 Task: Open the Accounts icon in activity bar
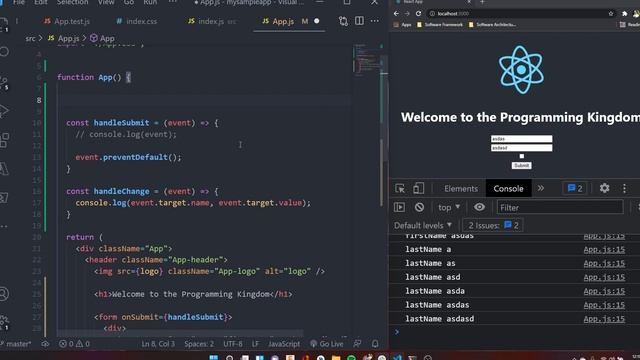pyautogui.click(x=4, y=294)
